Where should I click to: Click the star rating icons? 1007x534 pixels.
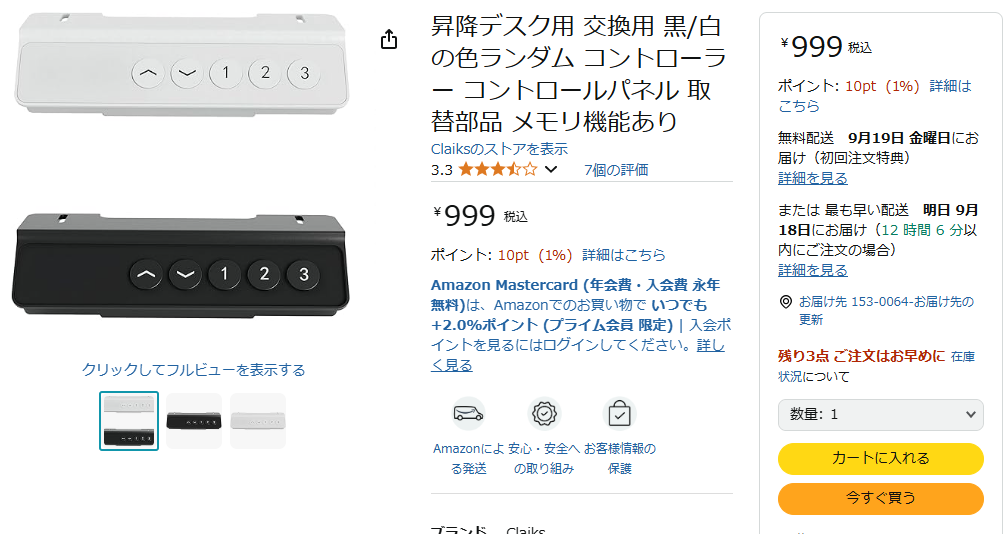tap(497, 170)
